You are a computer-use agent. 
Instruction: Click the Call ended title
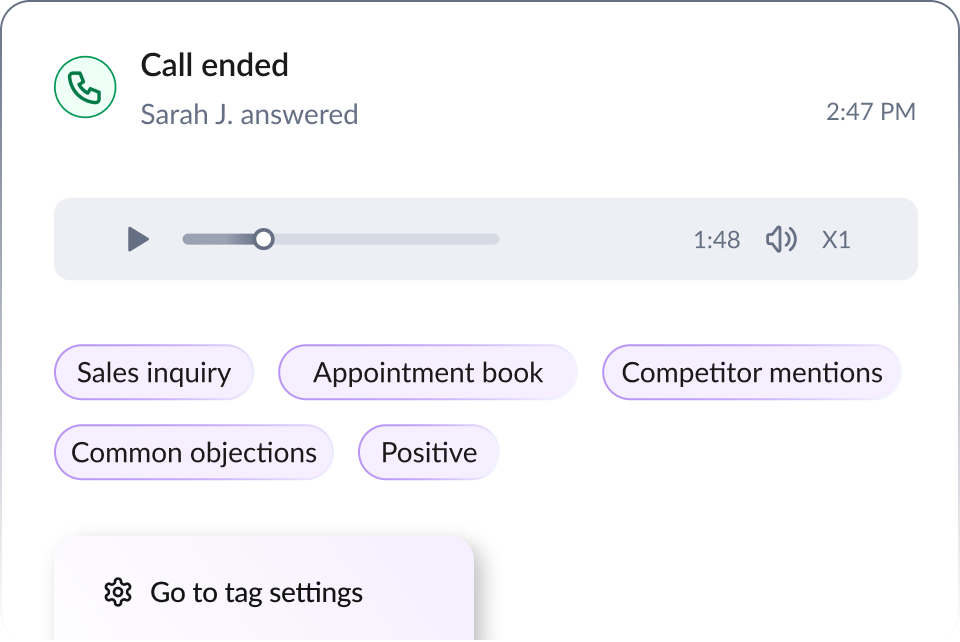pyautogui.click(x=215, y=65)
